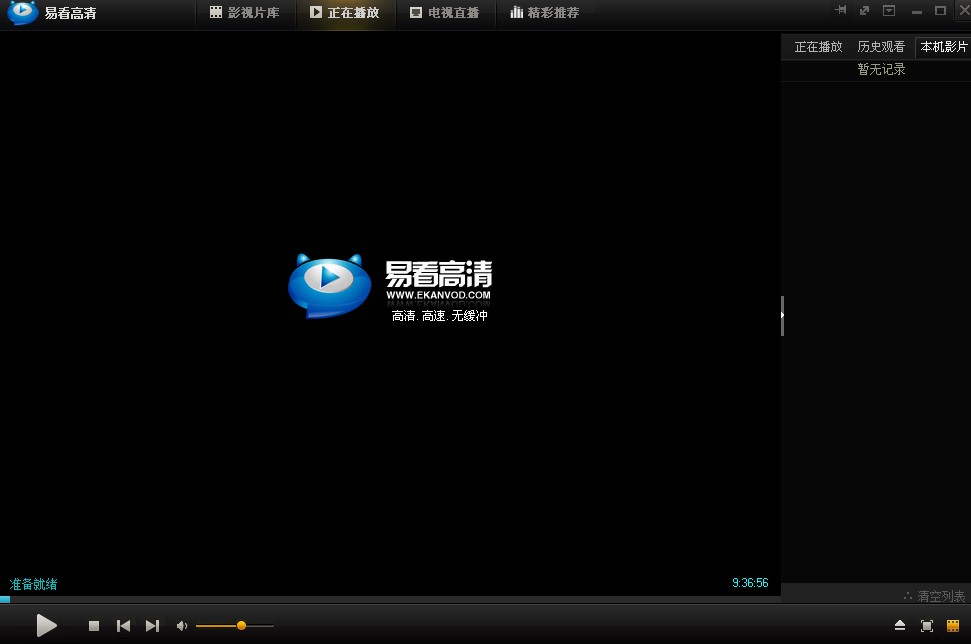The width and height of the screenshot is (971, 644).
Task: Toggle the playlist panel with the film-strip icon
Action: [x=953, y=626]
